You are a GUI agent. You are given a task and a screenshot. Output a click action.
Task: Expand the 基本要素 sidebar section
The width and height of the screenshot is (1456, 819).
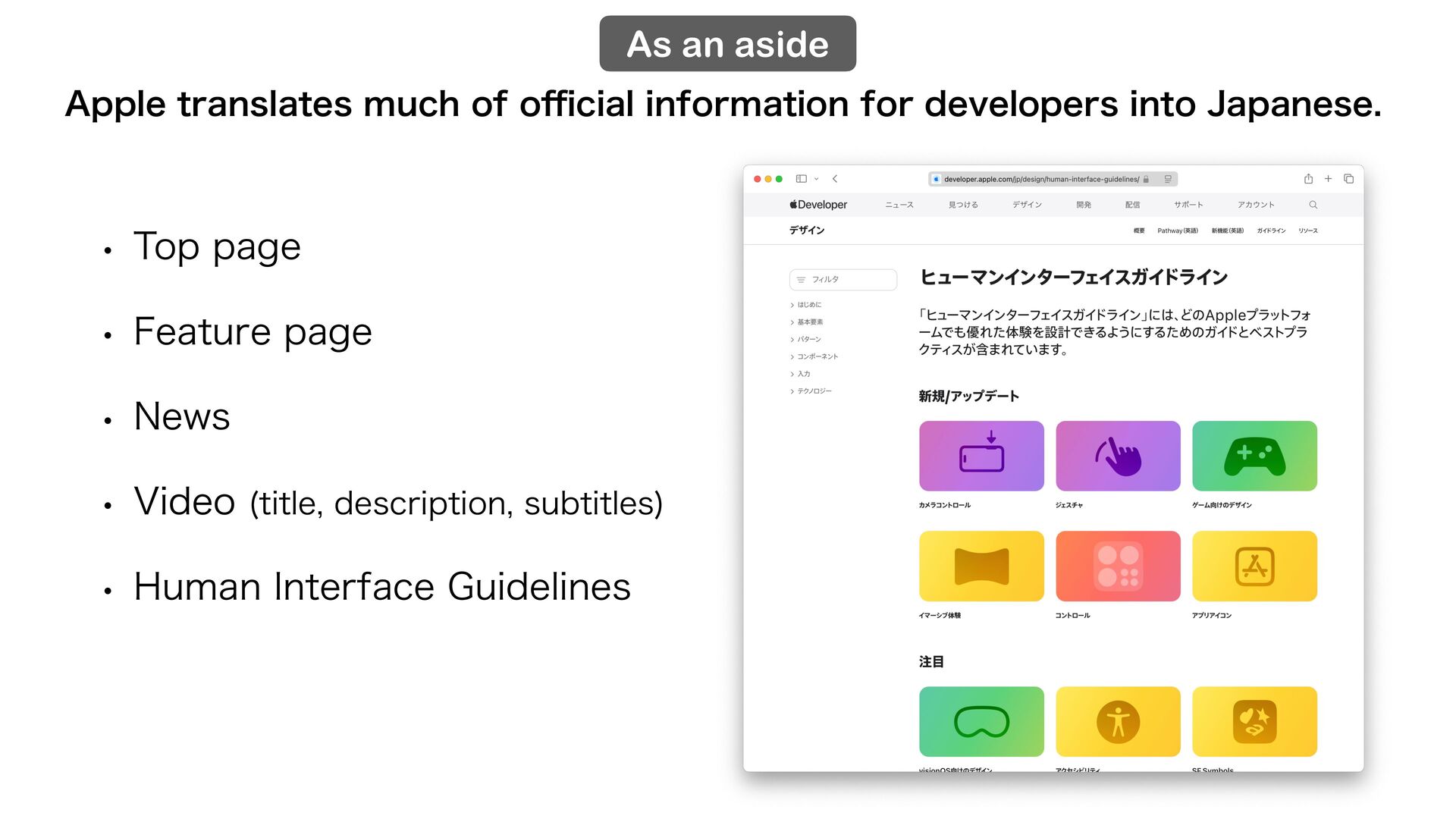point(806,322)
